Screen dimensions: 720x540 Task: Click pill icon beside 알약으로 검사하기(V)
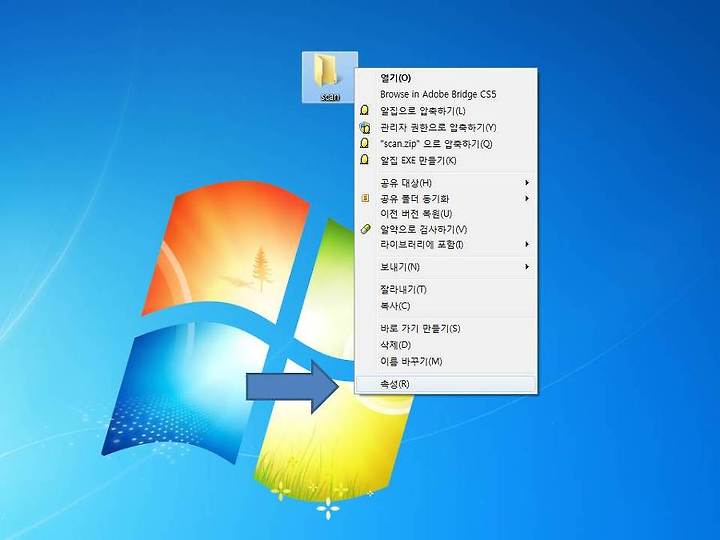pyautogui.click(x=366, y=229)
